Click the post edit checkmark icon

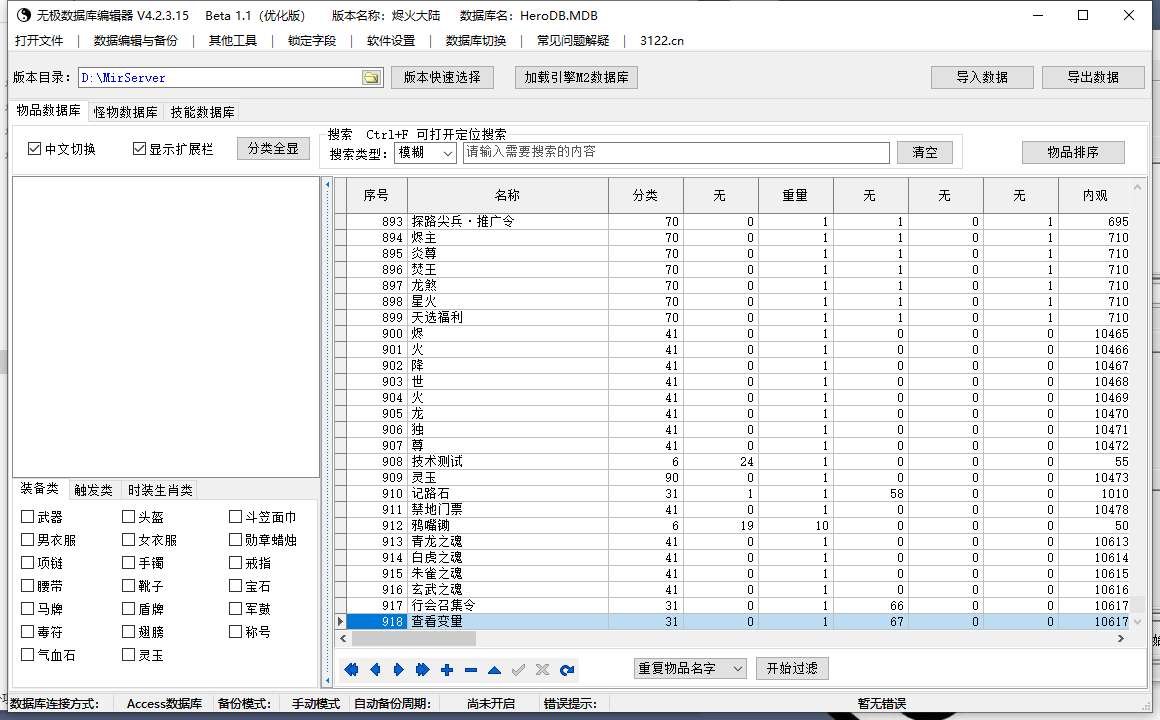[x=519, y=670]
